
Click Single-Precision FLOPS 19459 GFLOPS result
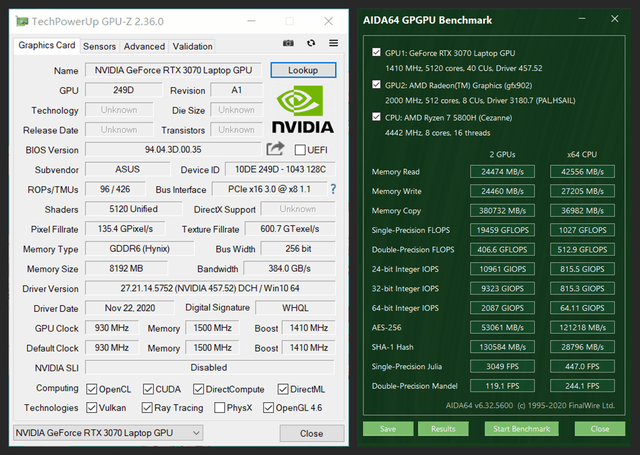502,230
